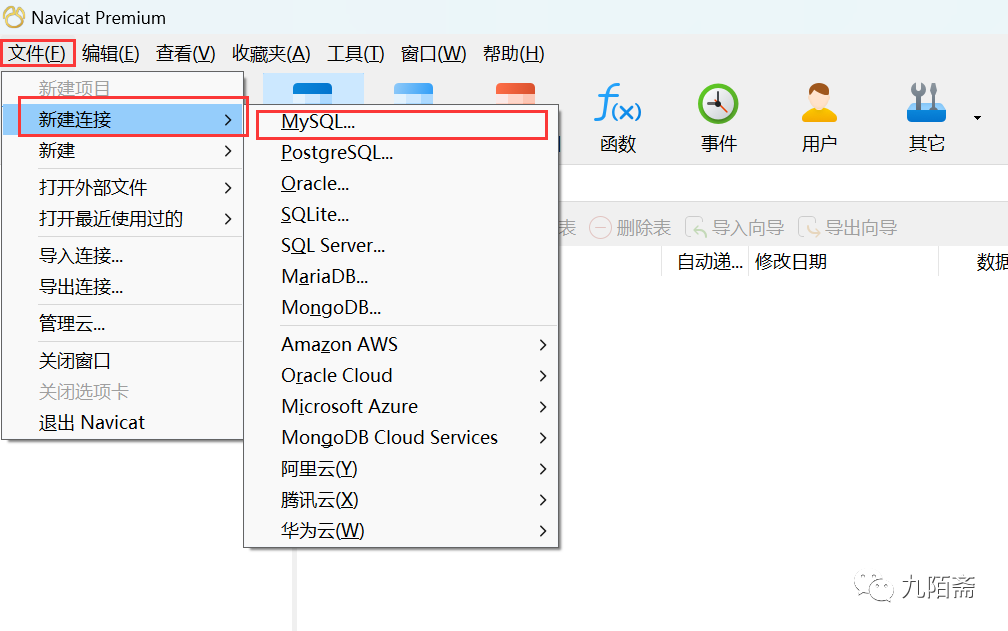The image size is (1008, 631).
Task: Click the 修改日期 column header
Action: [843, 262]
